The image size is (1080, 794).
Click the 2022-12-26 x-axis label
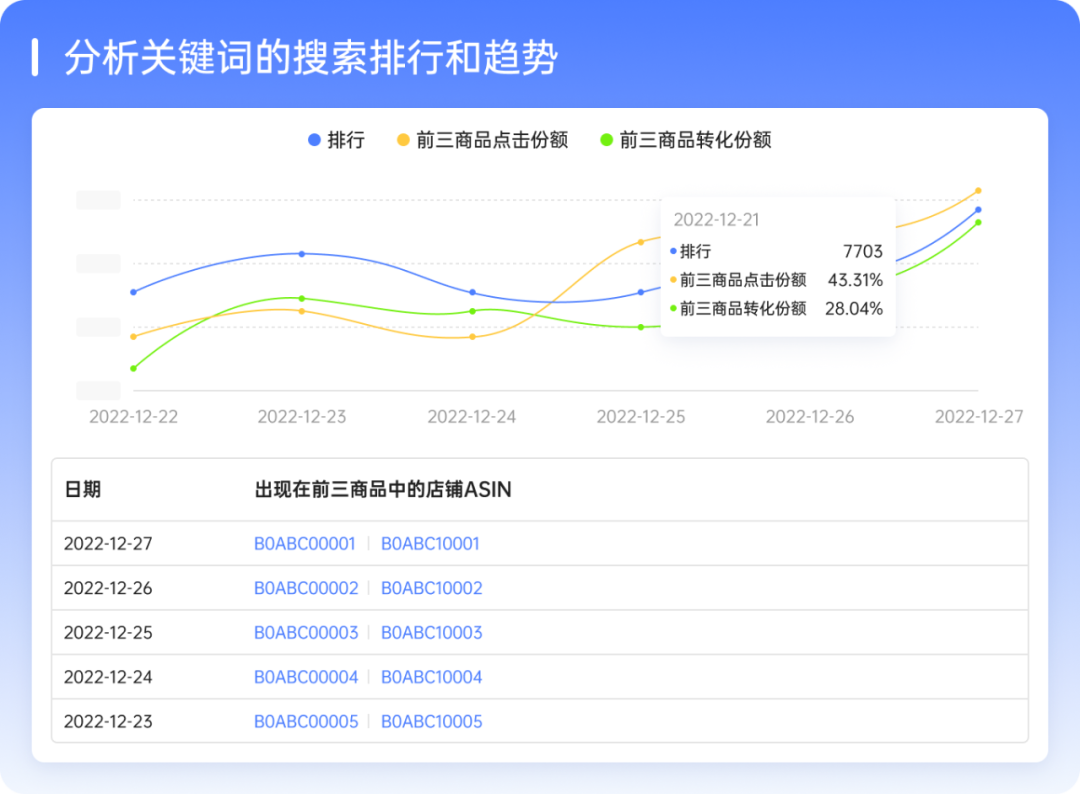click(810, 417)
